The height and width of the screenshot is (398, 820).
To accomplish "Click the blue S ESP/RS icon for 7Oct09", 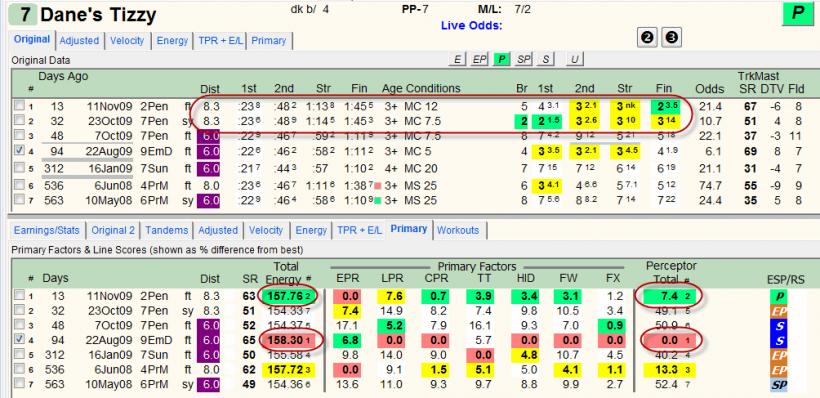I will [779, 326].
